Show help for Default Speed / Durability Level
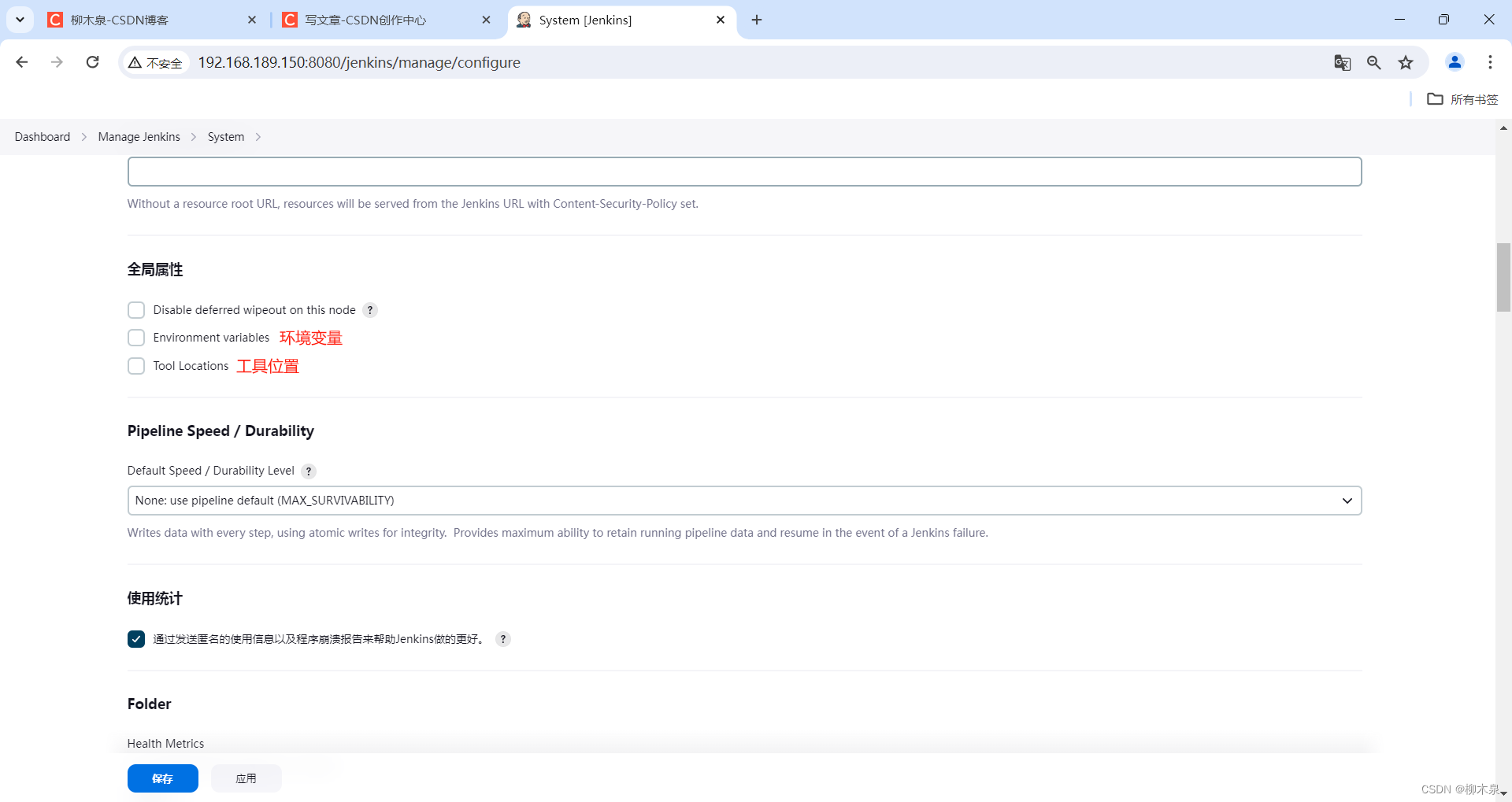 coord(309,471)
